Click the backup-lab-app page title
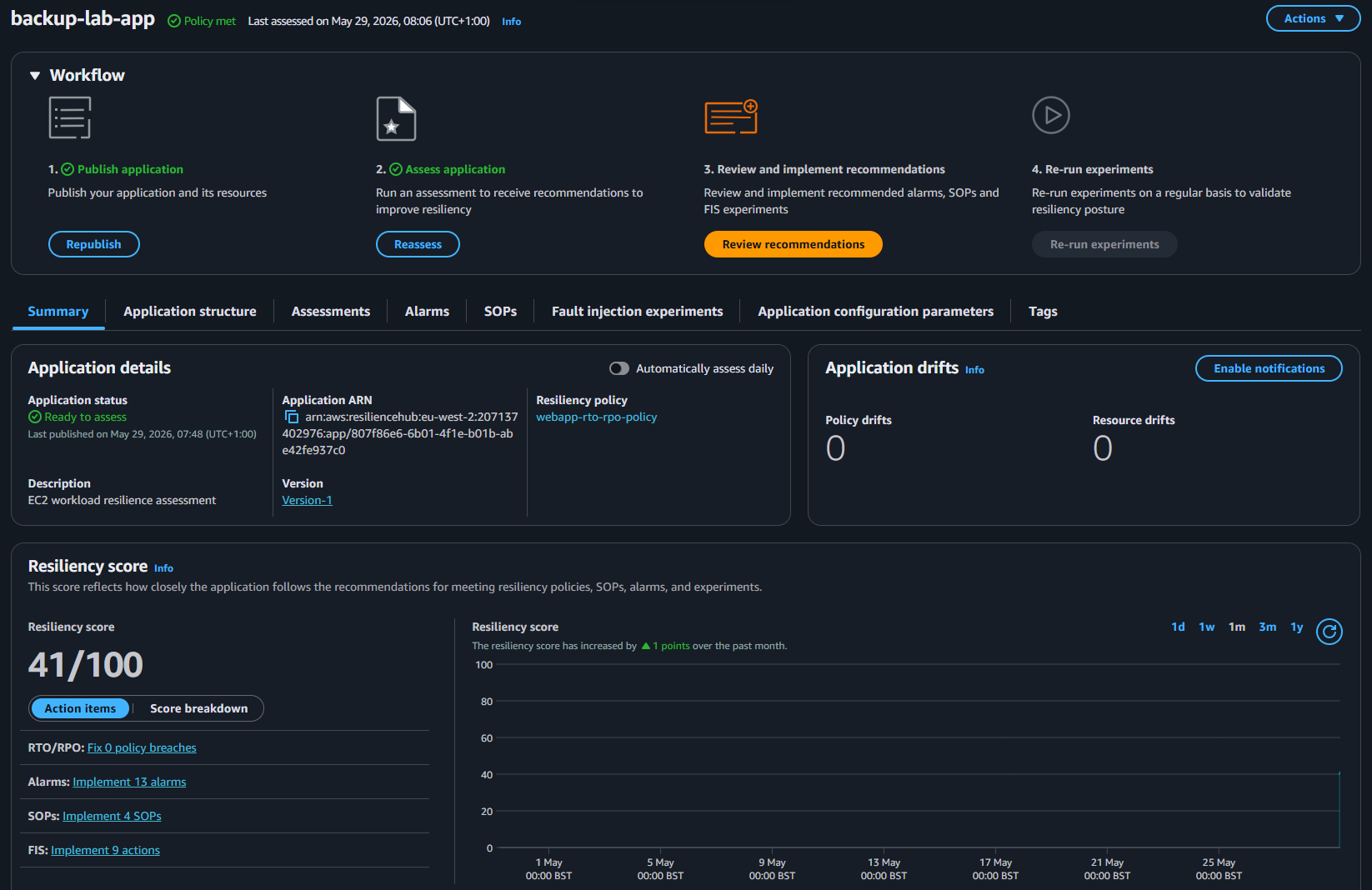The width and height of the screenshot is (1372, 890). pos(83,18)
